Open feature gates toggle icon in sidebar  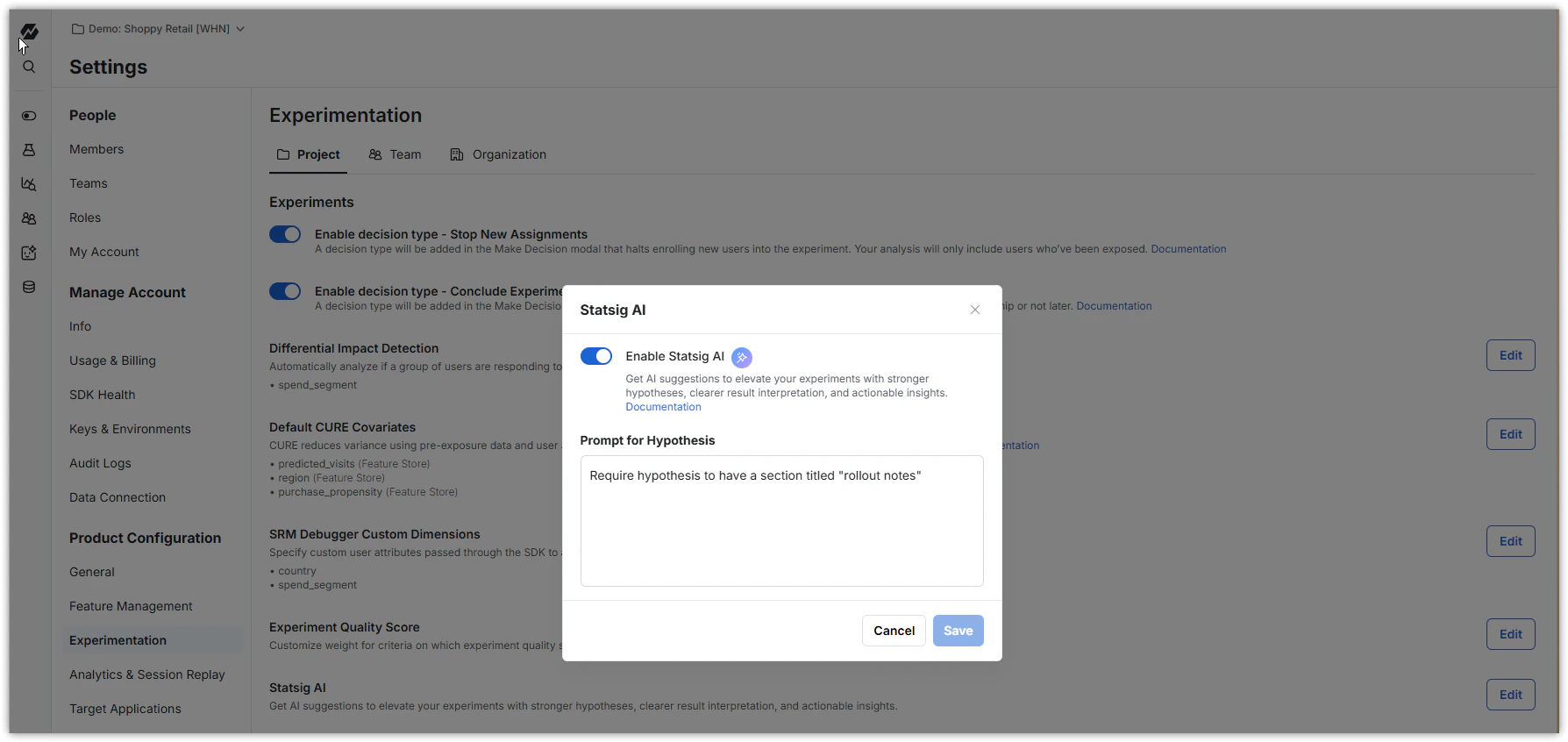pyautogui.click(x=29, y=116)
